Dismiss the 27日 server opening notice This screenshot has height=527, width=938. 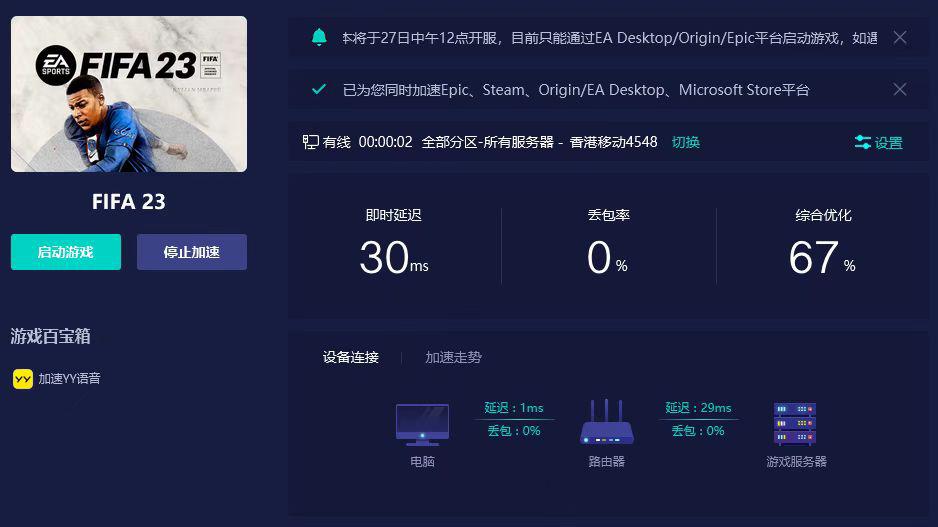[900, 38]
